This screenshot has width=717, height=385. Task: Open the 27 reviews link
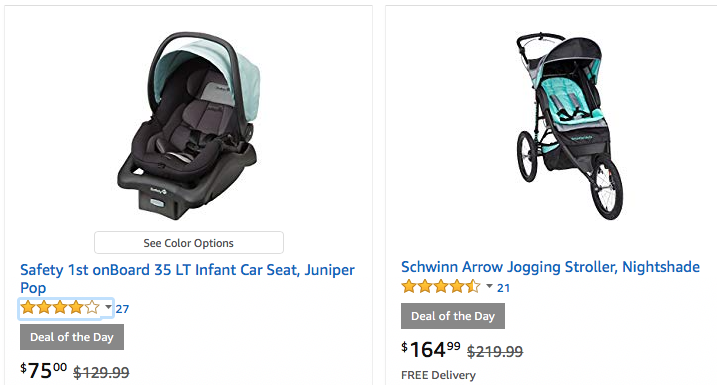pos(122,309)
